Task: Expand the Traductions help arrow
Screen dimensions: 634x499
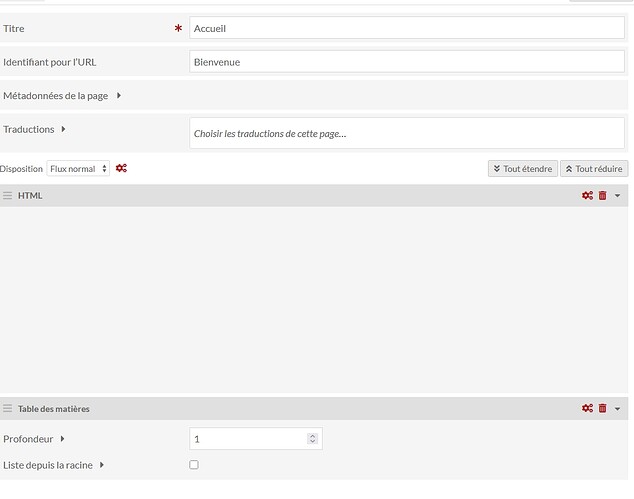Action: 64,129
